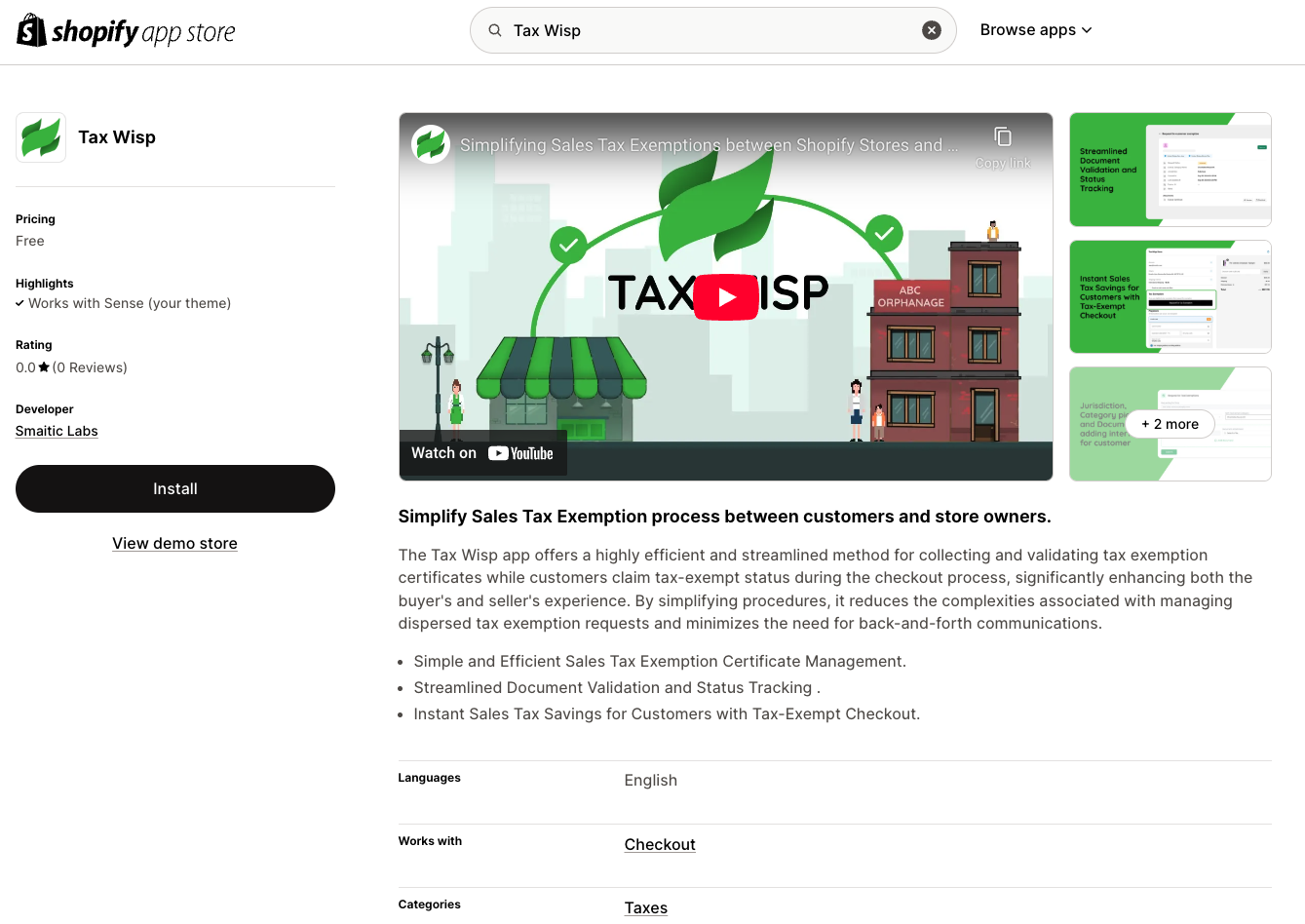The width and height of the screenshot is (1305, 924).
Task: Expand the Browse apps dropdown
Action: (1036, 30)
